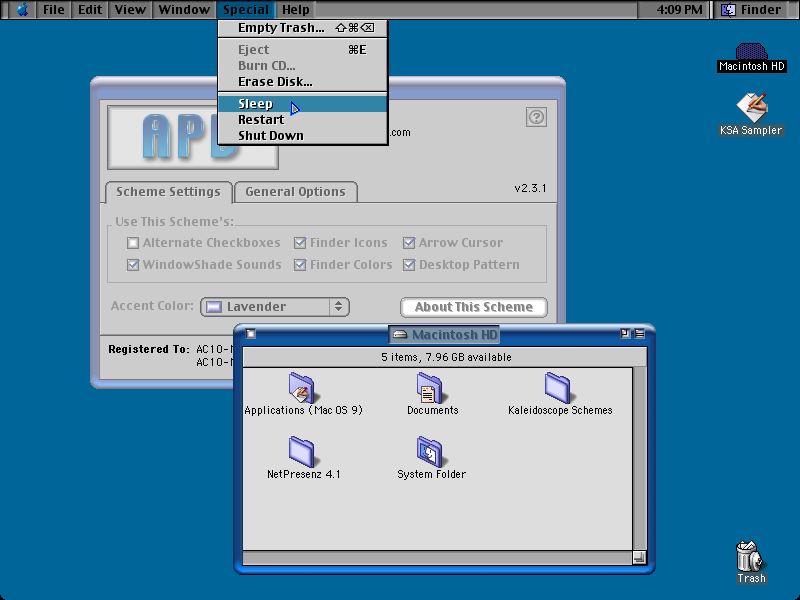This screenshot has height=600, width=800.
Task: Open the Macintosh HD desktop drive icon
Action: pos(751,52)
